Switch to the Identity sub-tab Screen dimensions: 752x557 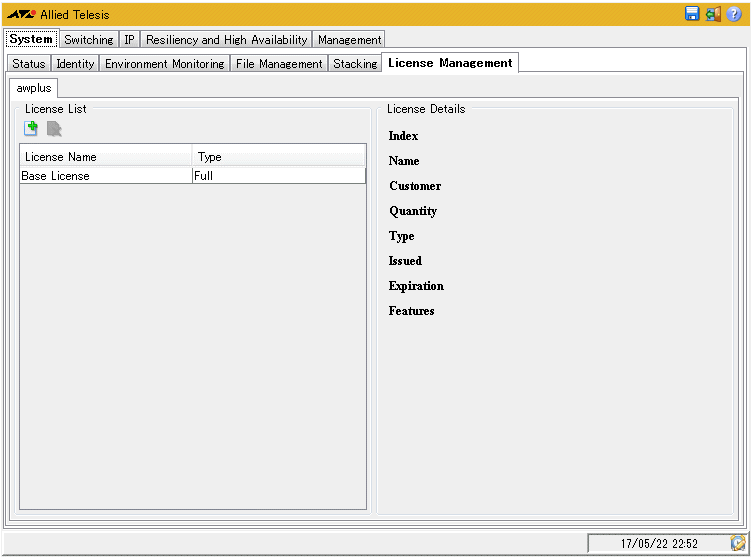[75, 64]
